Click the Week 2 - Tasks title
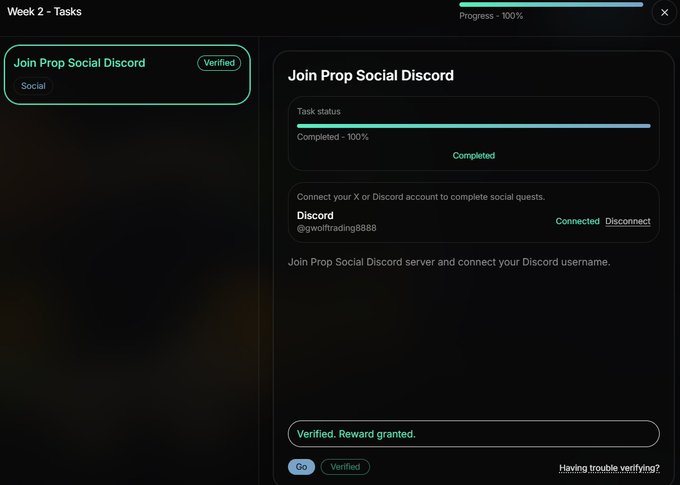680x485 pixels. [44, 12]
